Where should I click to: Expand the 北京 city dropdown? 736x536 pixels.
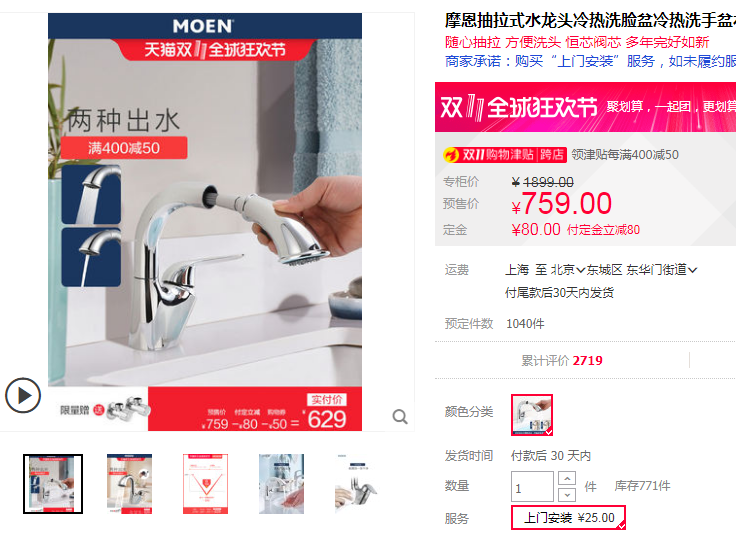click(x=567, y=270)
